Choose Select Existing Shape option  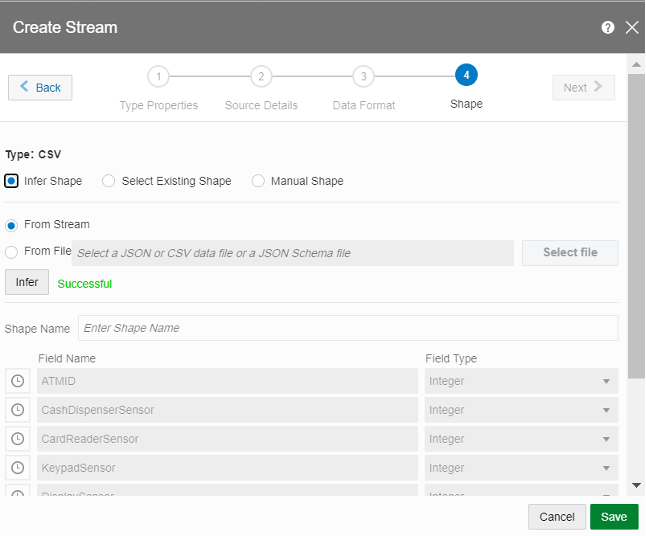tap(109, 181)
